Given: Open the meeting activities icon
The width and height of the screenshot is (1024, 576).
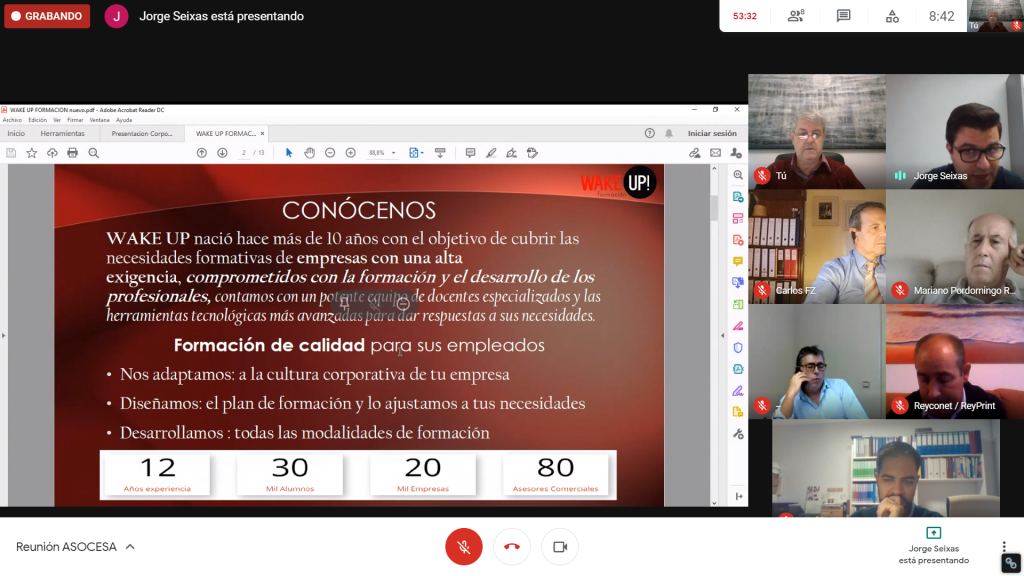Looking at the screenshot, I should tap(892, 16).
